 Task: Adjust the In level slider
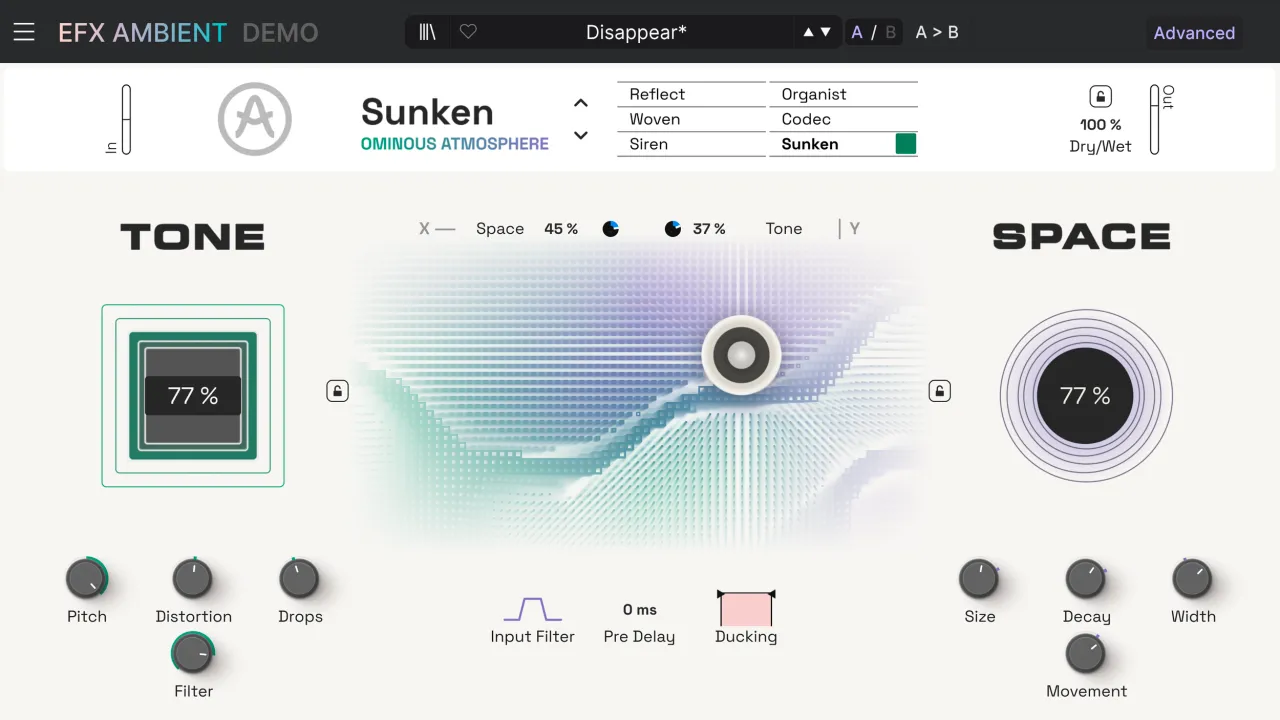click(x=126, y=119)
